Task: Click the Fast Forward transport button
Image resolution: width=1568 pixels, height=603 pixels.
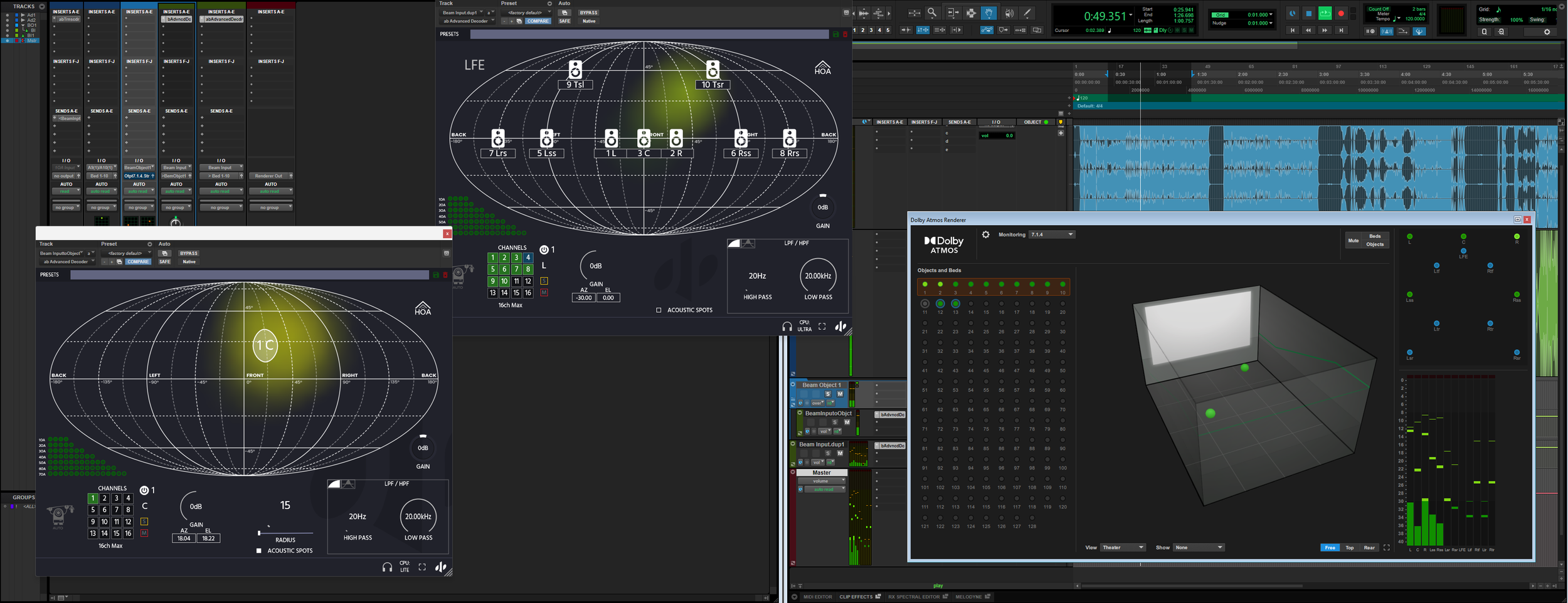Action: [x=1325, y=30]
